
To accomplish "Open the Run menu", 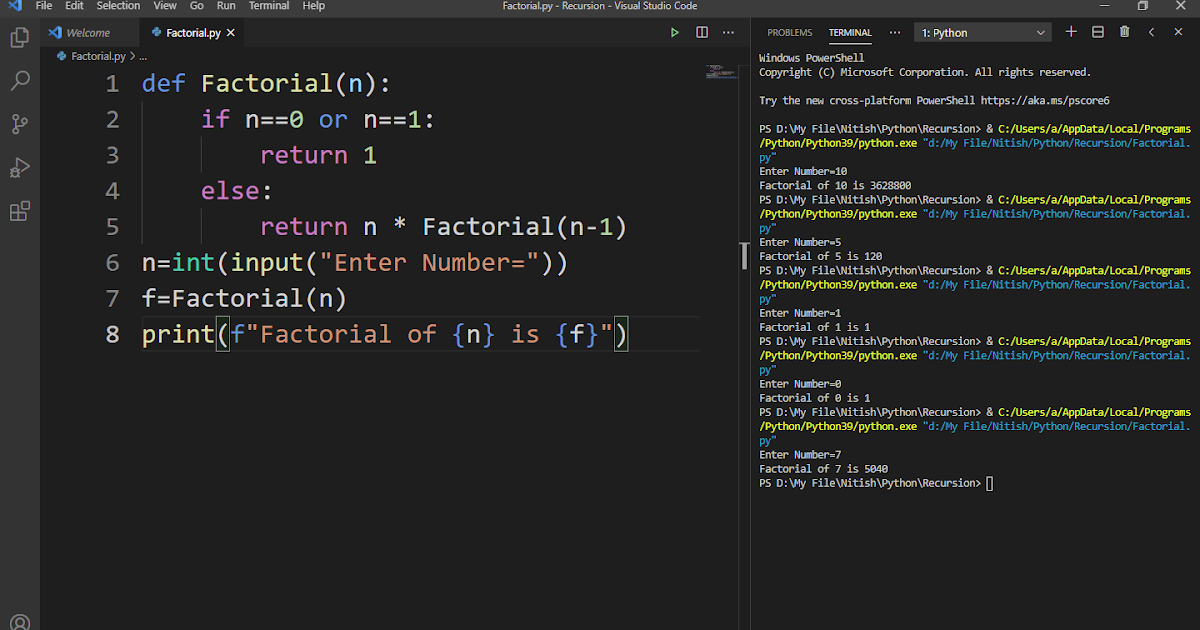I will [x=226, y=6].
